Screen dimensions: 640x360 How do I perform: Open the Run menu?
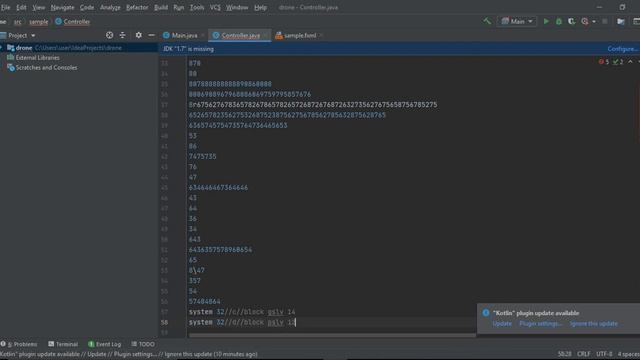point(179,7)
